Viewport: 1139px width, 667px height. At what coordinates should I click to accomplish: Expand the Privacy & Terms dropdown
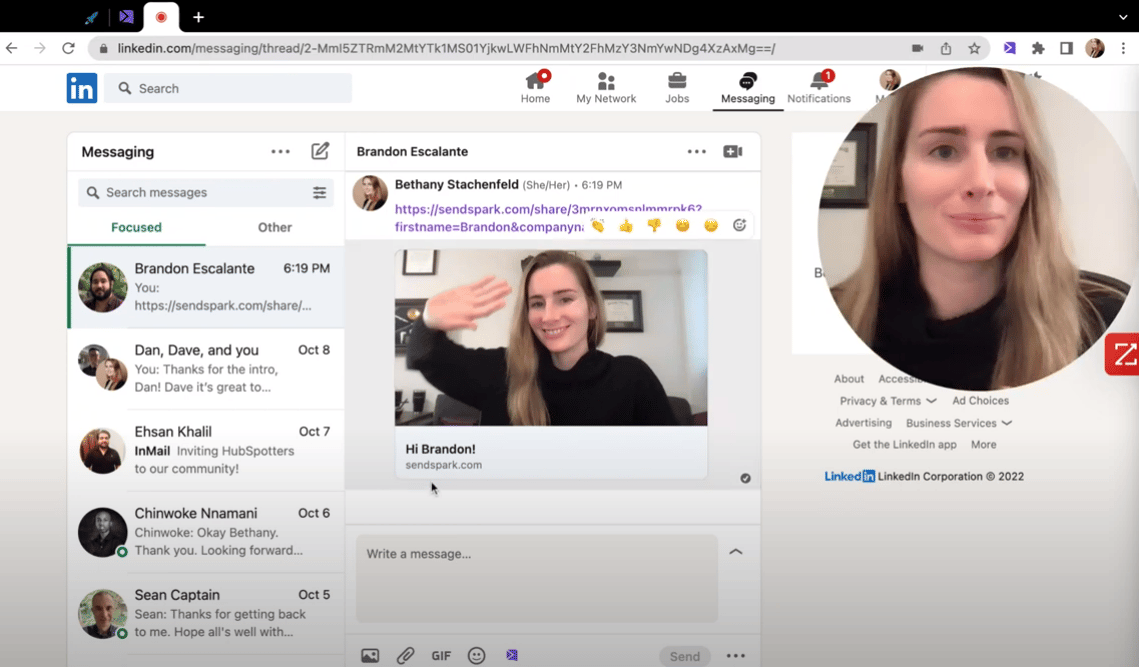point(888,401)
